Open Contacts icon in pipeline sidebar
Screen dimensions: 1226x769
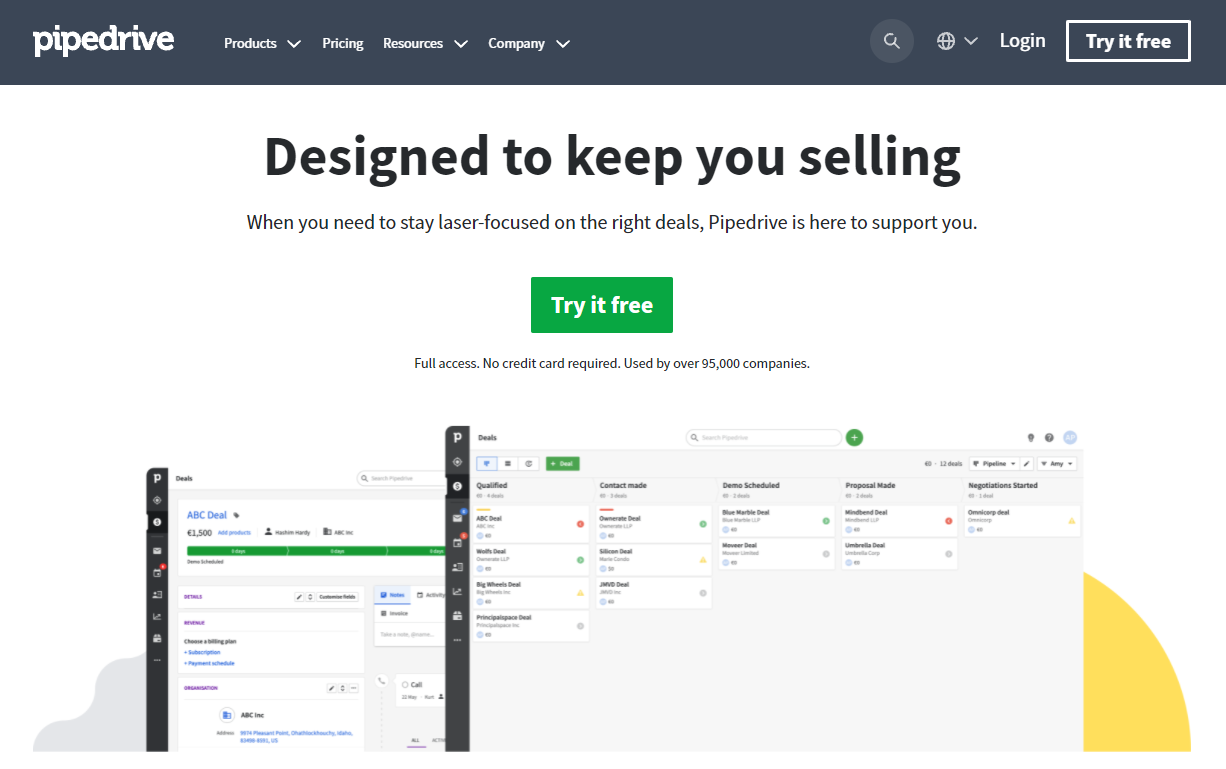coord(457,567)
